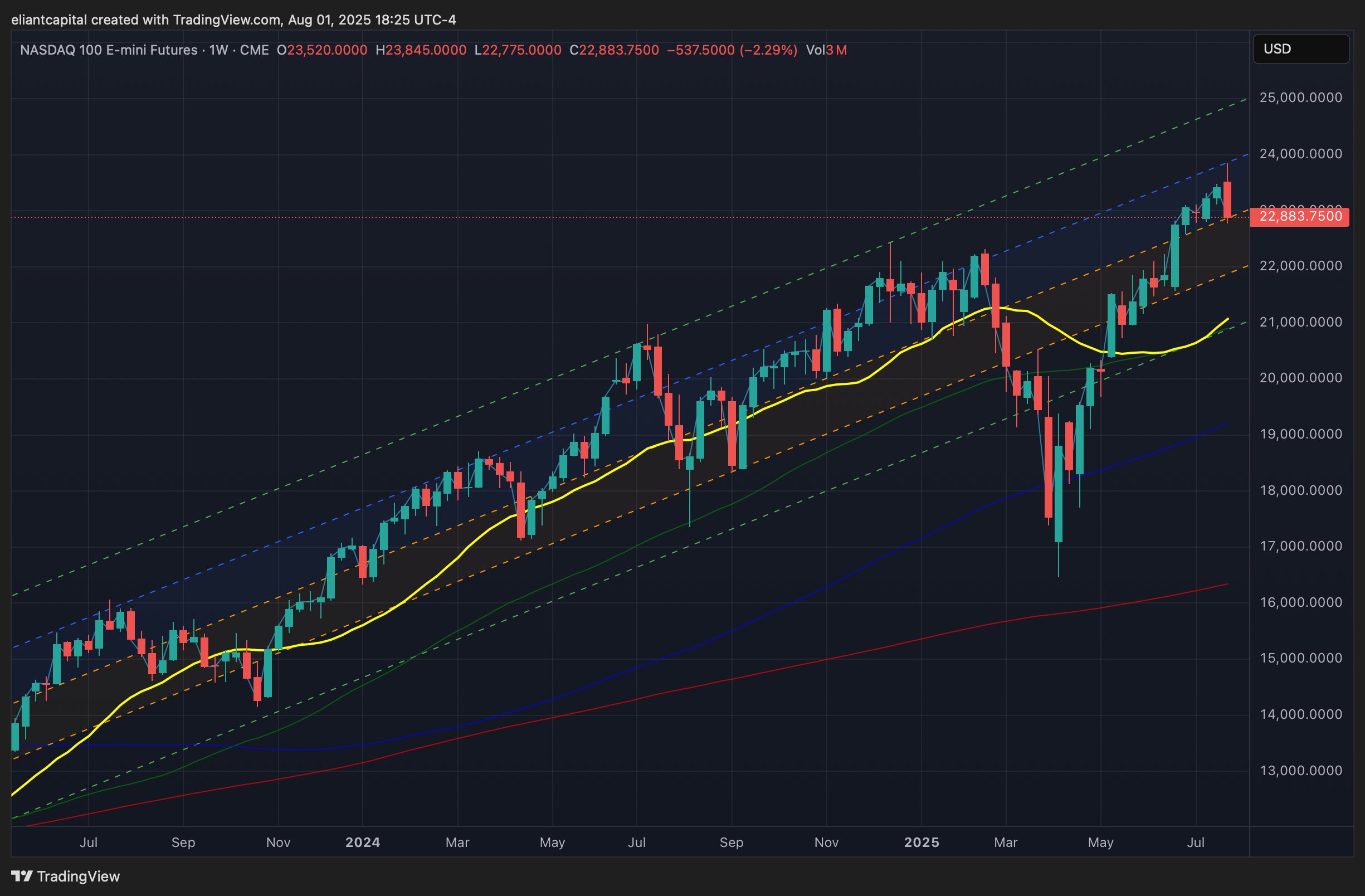This screenshot has height=896, width=1365.
Task: Click the latest red weekly candle
Action: 1227,199
